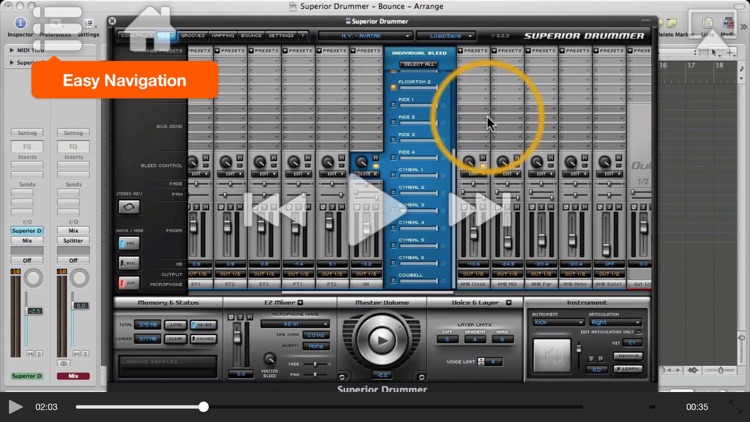Open the Media icon in Logic's toolbar
The height and width of the screenshot is (422, 750).
tap(728, 25)
